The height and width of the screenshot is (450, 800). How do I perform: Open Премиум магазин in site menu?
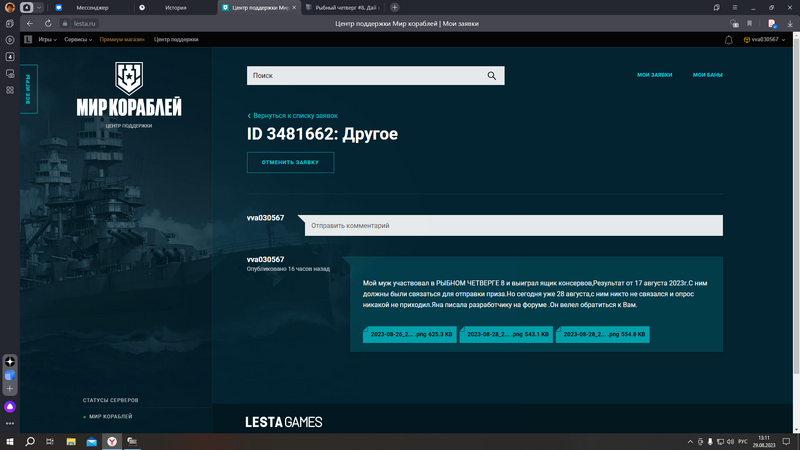point(122,39)
